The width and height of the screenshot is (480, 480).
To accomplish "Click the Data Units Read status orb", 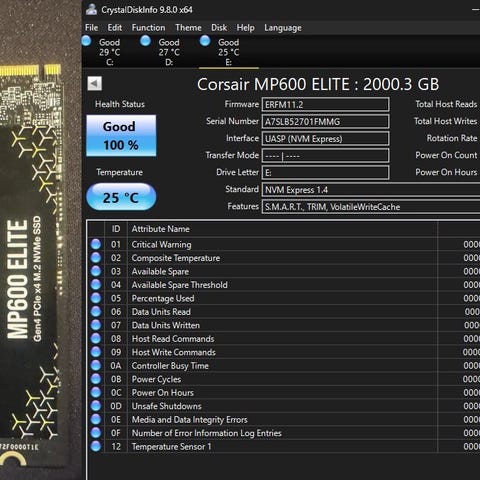I will pyautogui.click(x=96, y=312).
